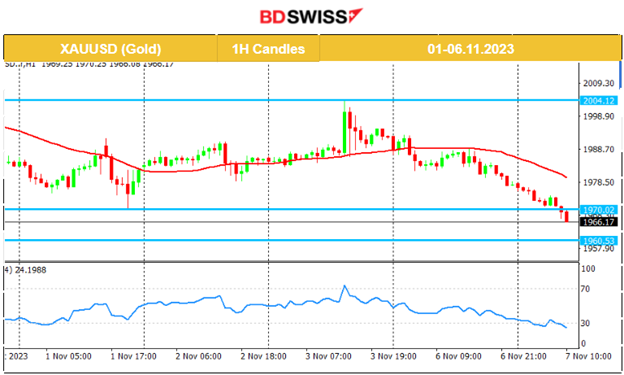This screenshot has width=624, height=375.
Task: Select the 01-06.11.2023 date header
Action: point(470,49)
